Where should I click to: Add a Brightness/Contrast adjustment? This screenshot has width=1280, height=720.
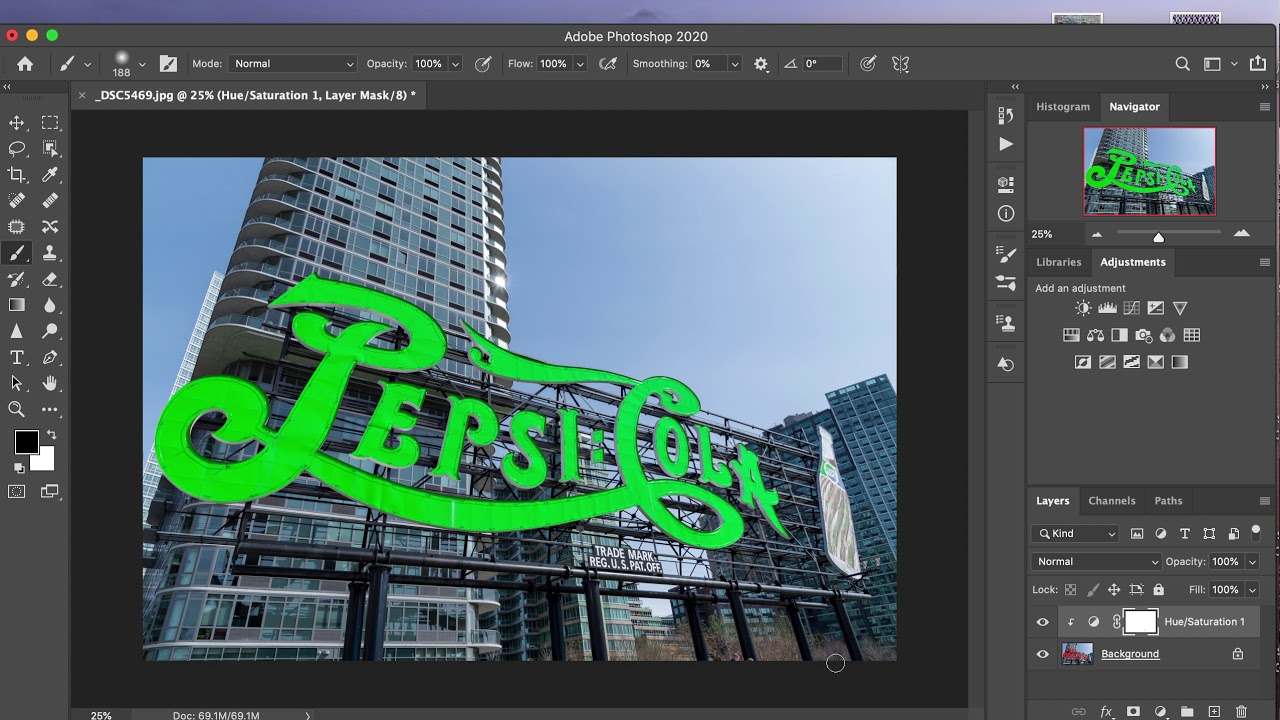(x=1083, y=308)
